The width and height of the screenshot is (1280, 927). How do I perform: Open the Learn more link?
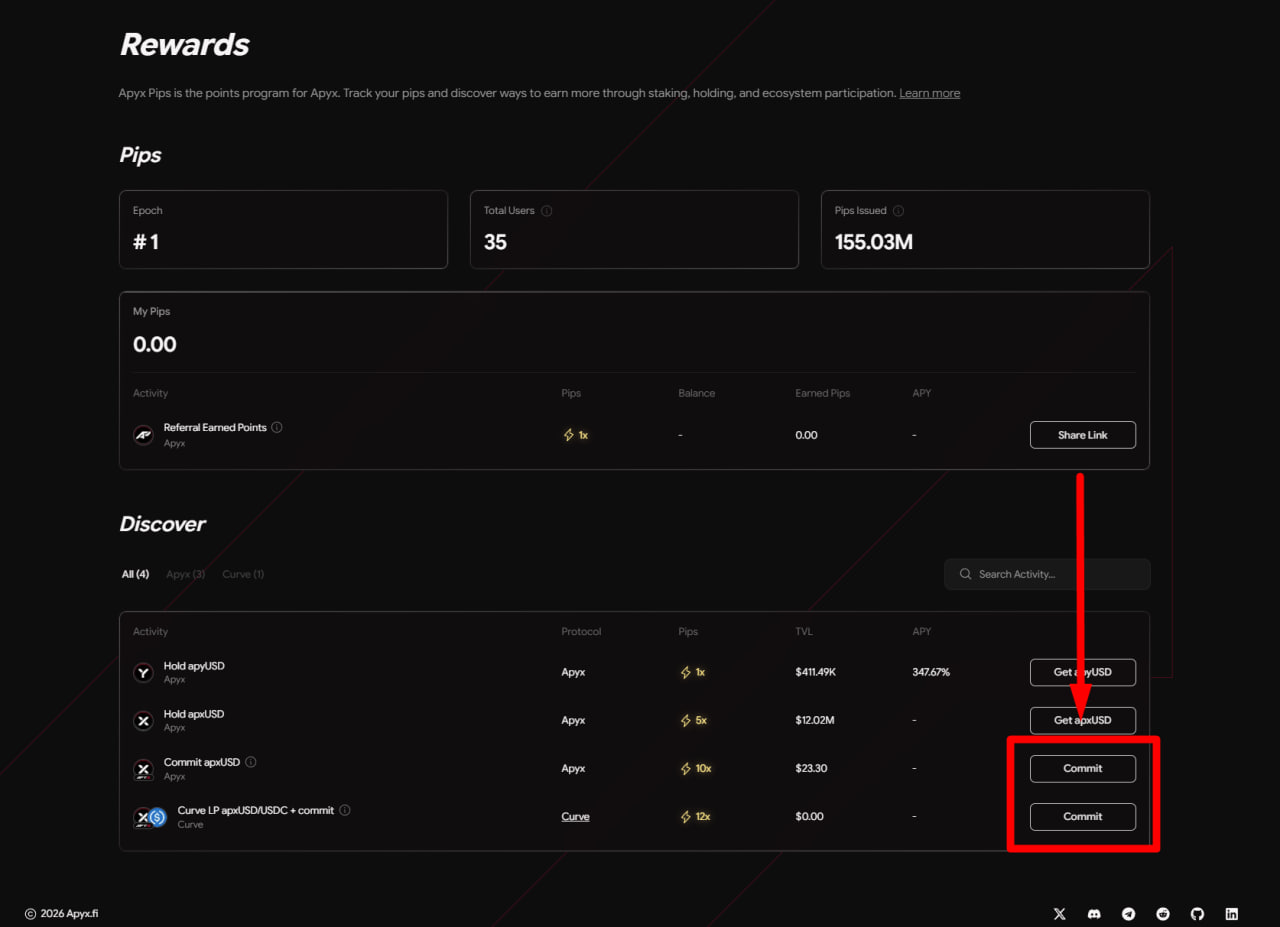[929, 93]
